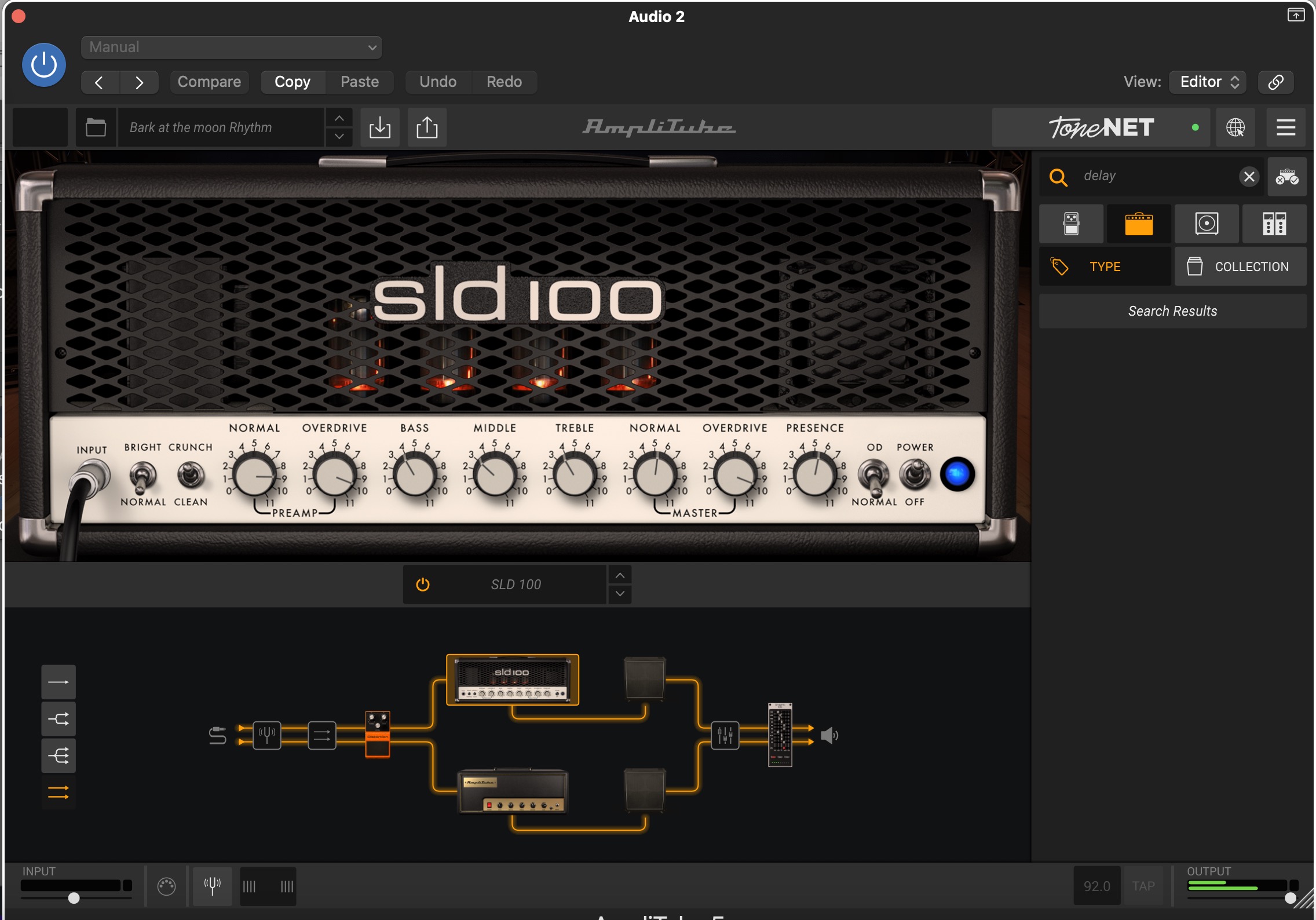
Task: Click the preamp OVERDRIVE knob
Action: pos(334,475)
